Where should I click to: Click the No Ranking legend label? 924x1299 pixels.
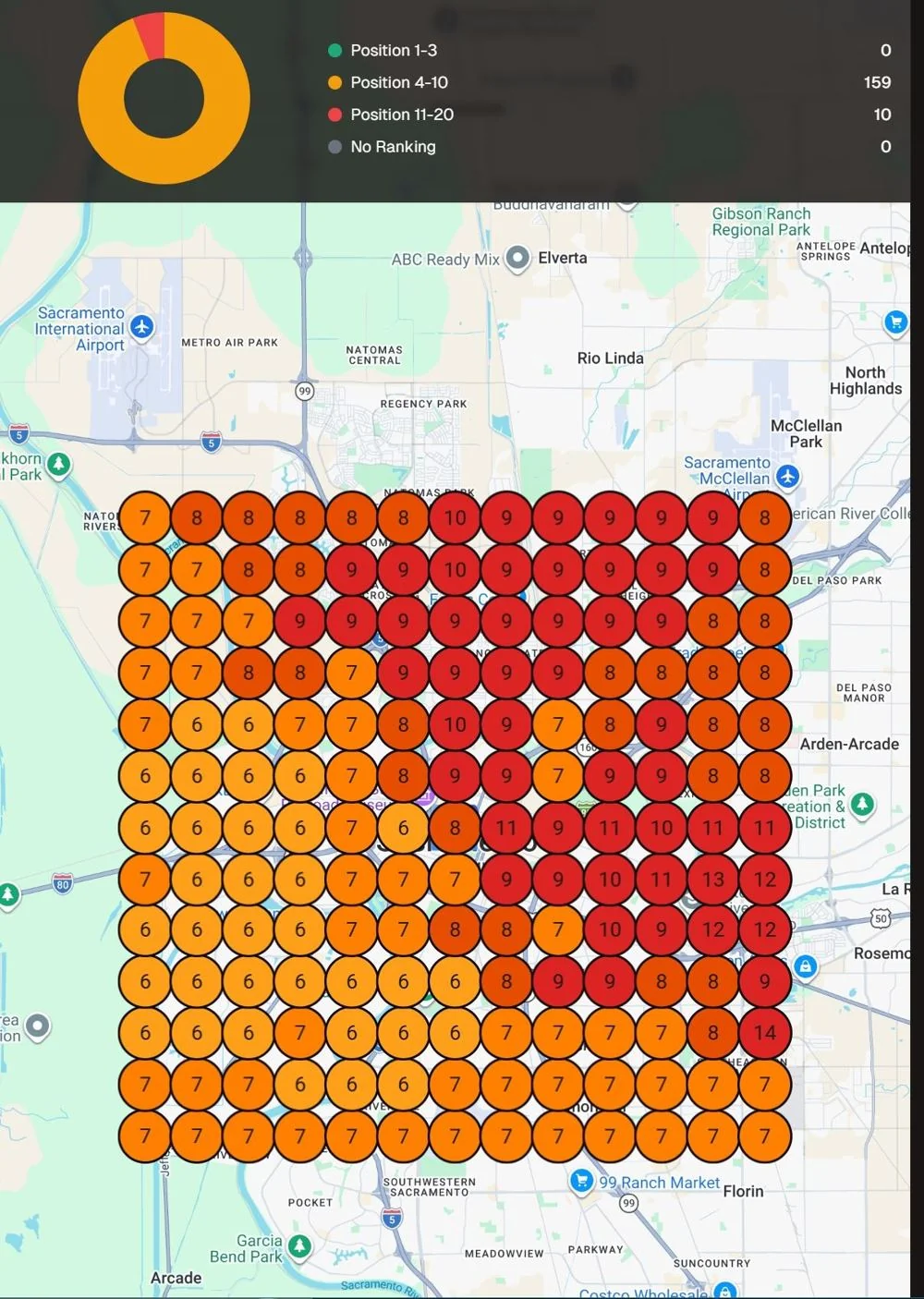tap(393, 147)
